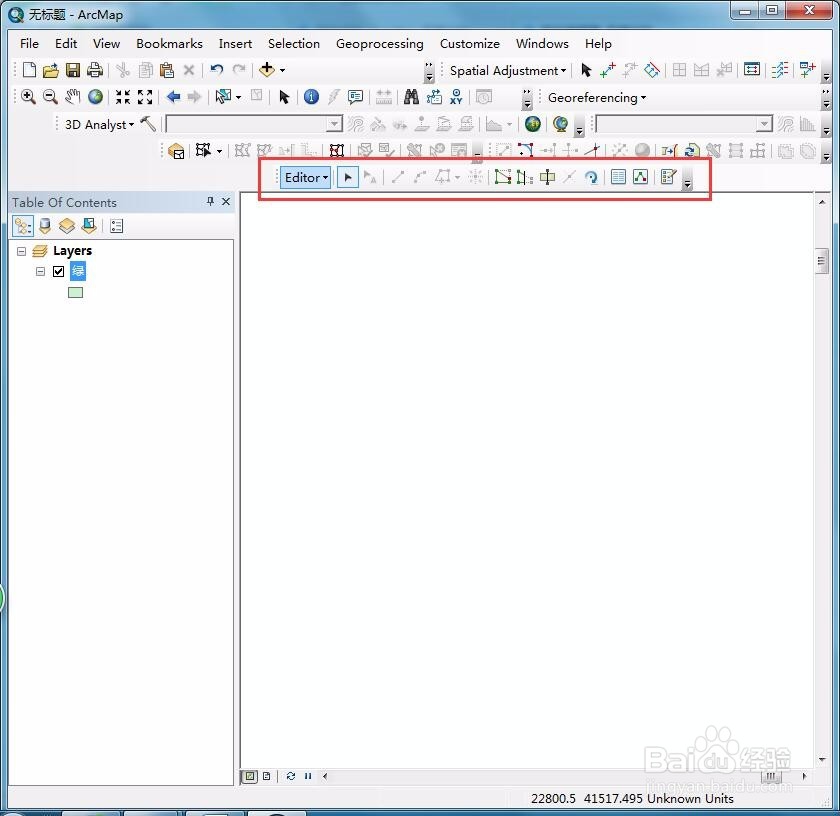
Task: Open the 3D Analyst dropdown
Action: click(99, 125)
